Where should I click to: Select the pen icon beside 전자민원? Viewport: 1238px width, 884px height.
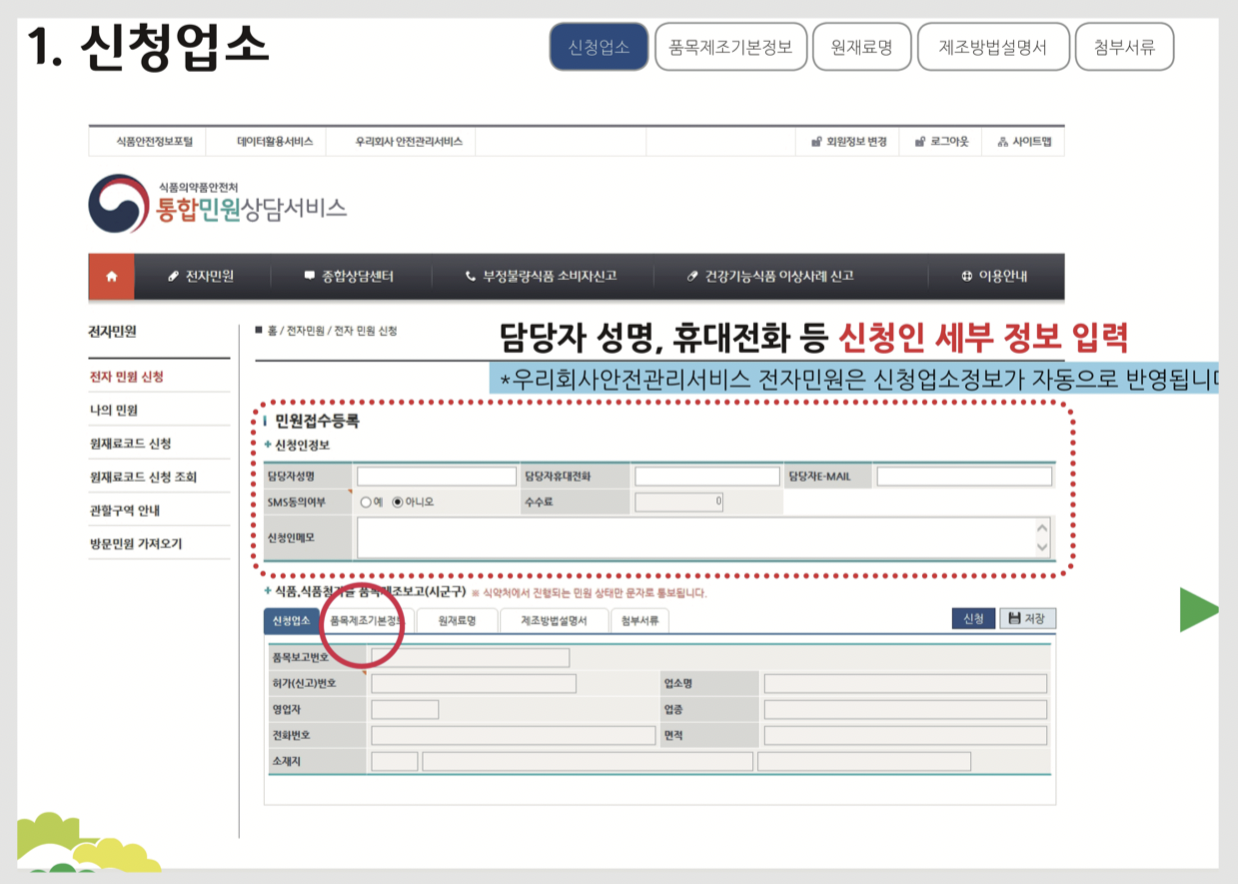[173, 276]
